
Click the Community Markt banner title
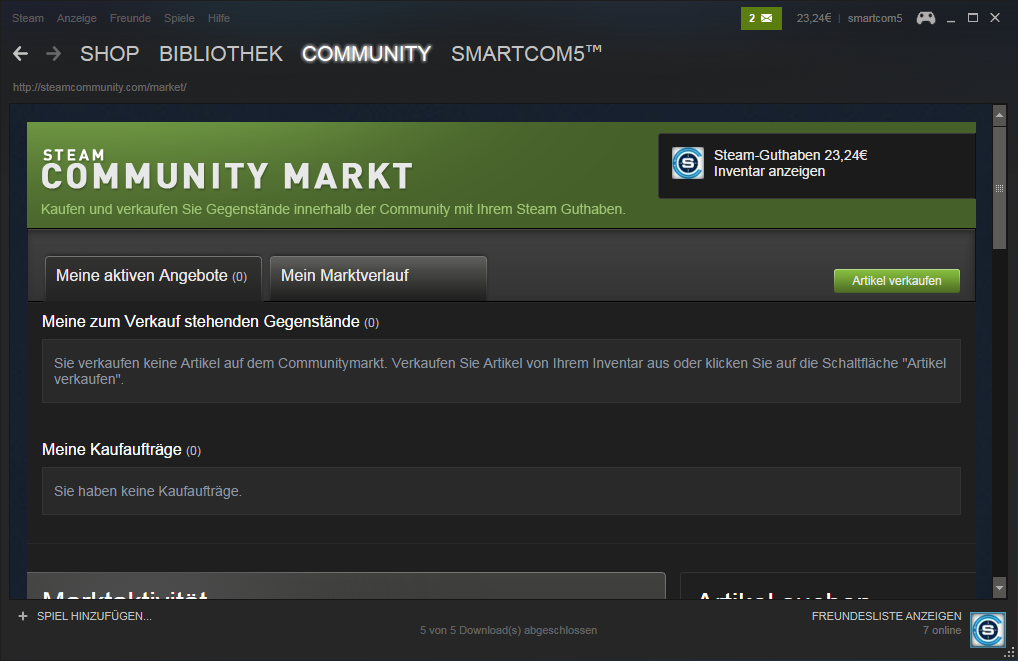tap(227, 171)
